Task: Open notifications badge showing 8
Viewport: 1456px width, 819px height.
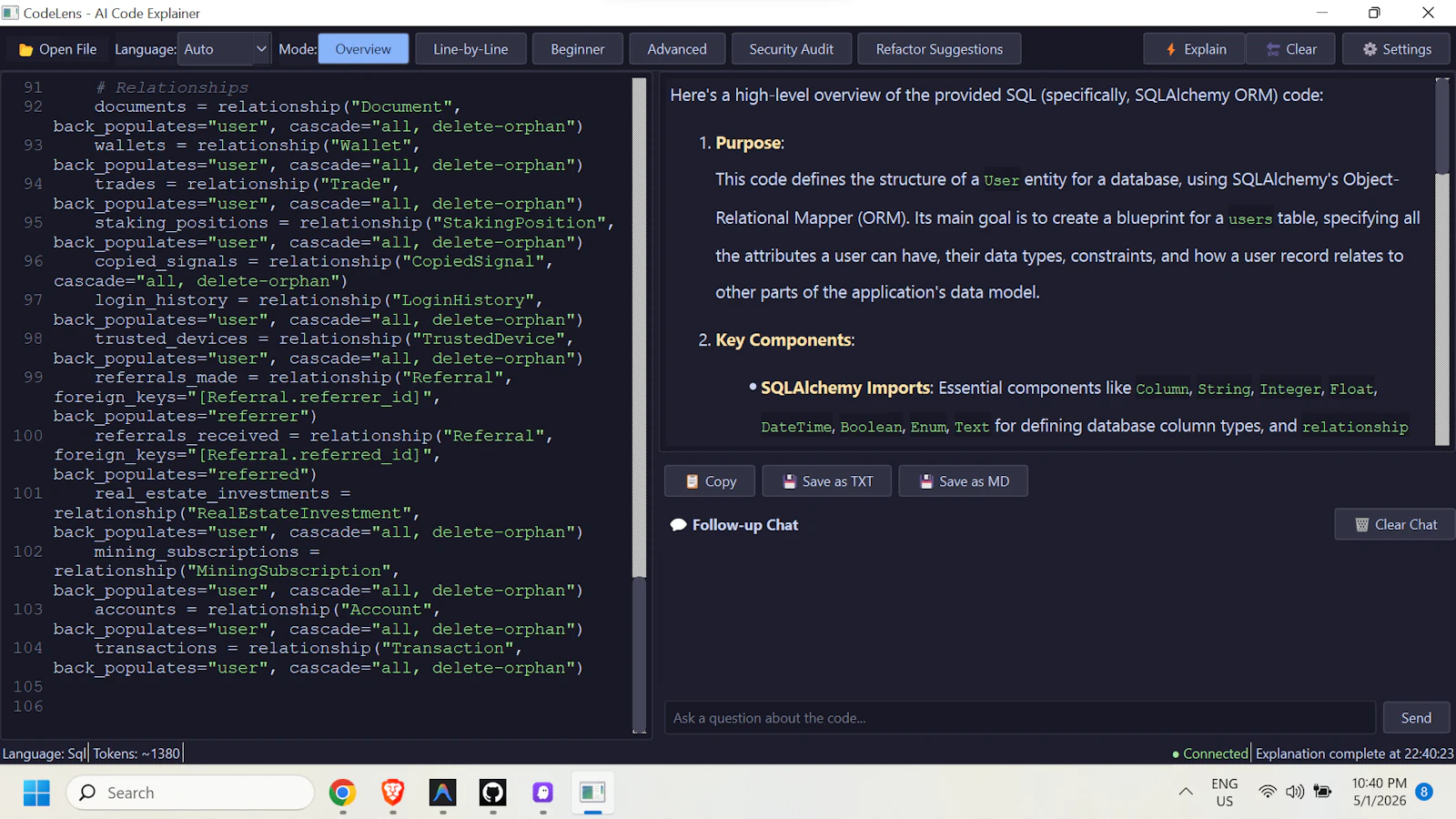Action: click(1425, 792)
